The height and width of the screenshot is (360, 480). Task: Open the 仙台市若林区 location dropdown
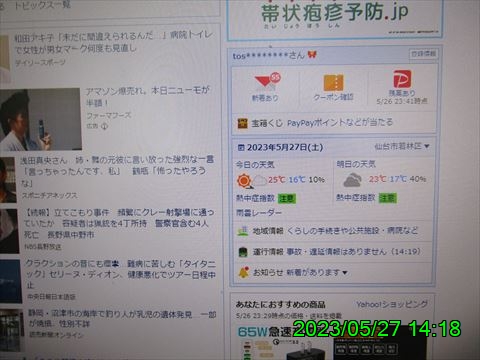402,146
